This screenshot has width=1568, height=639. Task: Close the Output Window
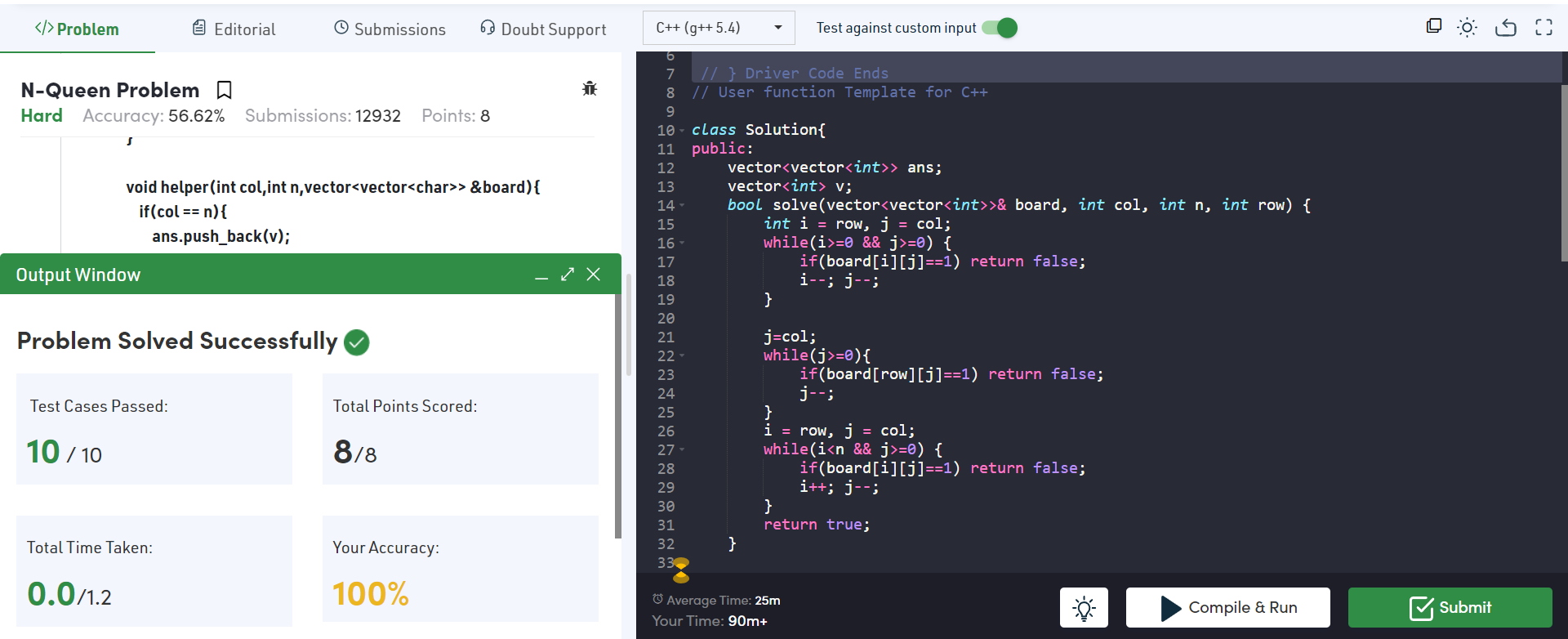(x=594, y=275)
